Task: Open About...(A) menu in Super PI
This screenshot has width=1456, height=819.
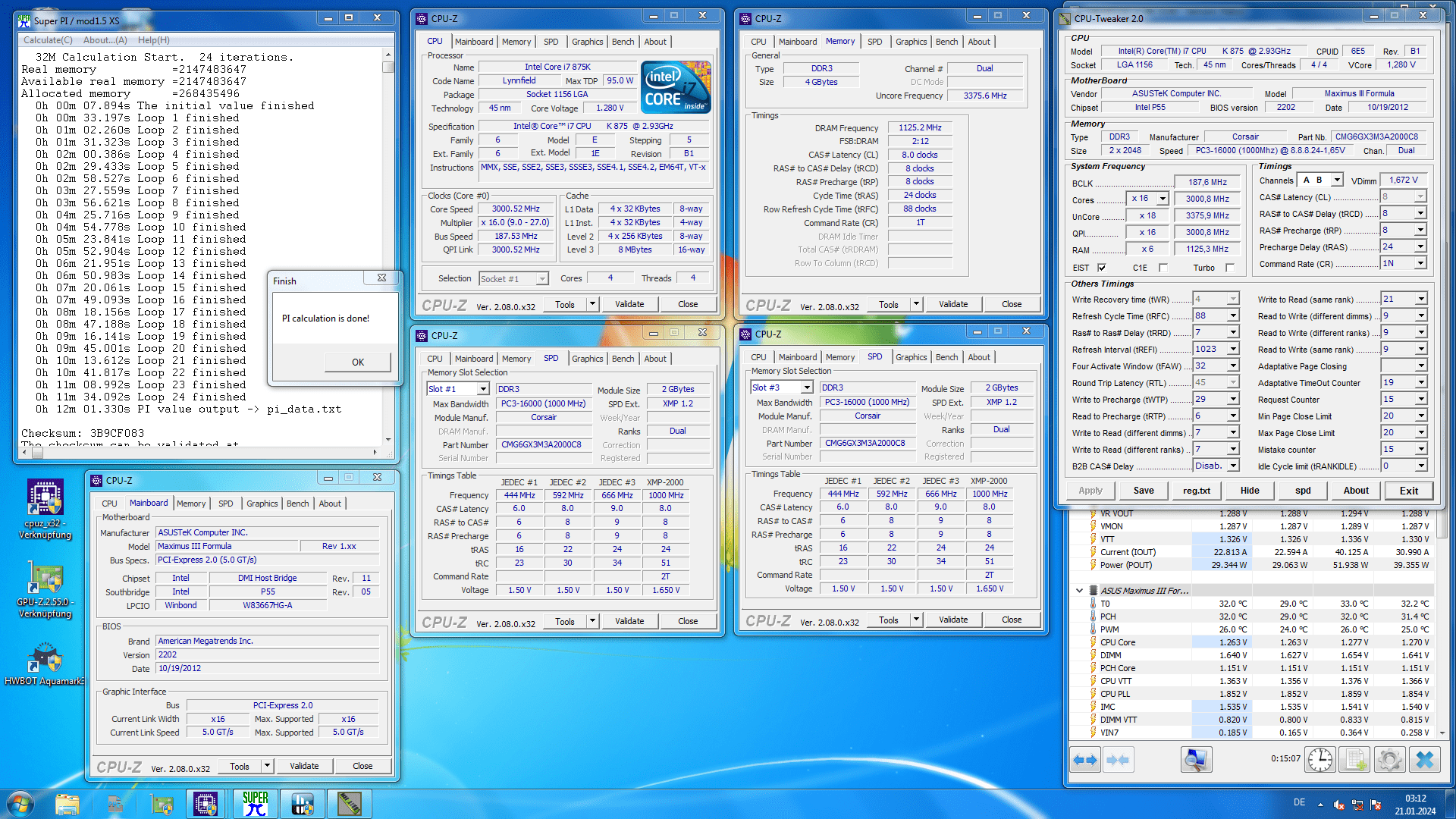Action: 105,40
